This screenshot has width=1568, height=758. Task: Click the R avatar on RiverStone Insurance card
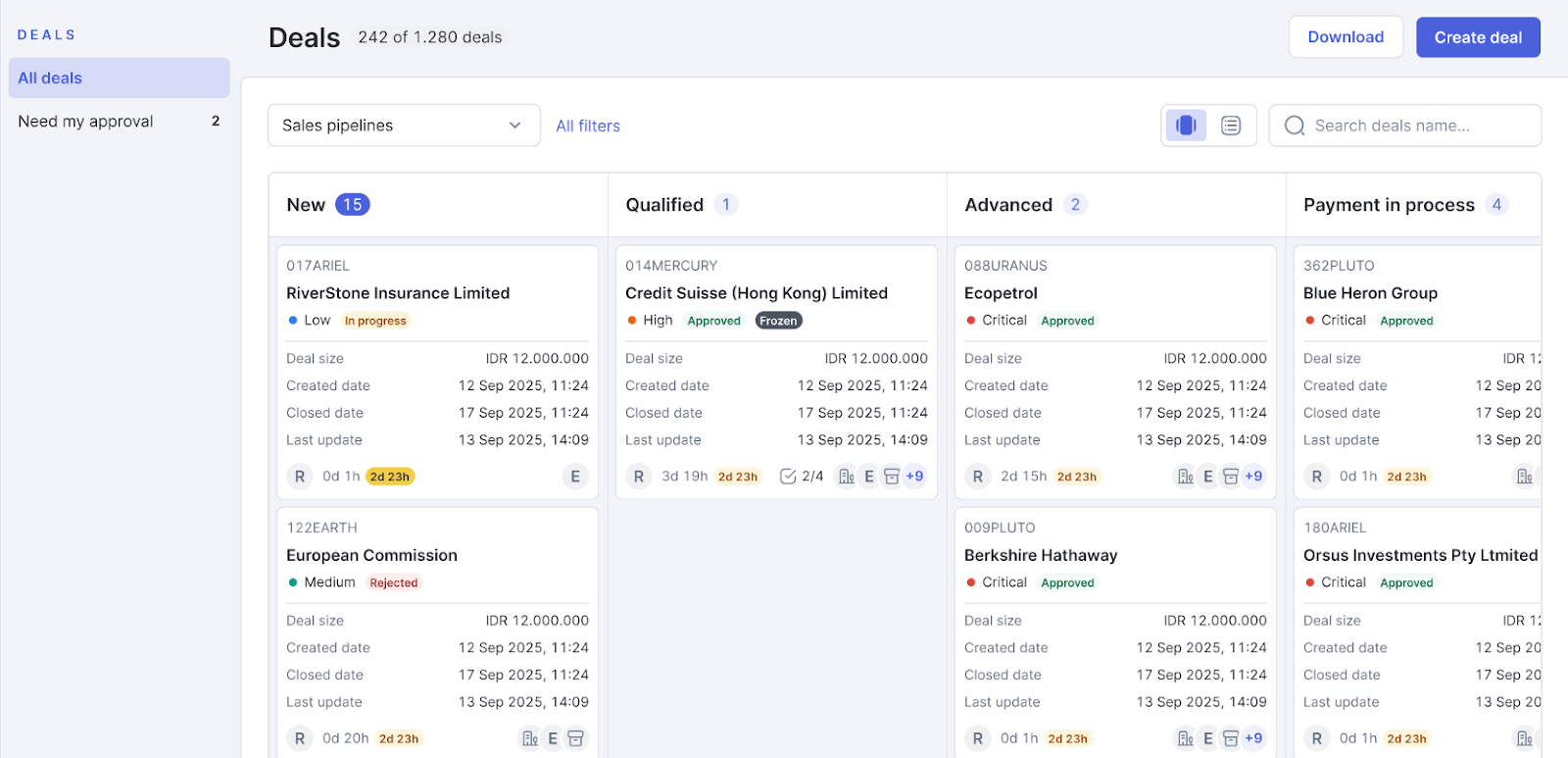[300, 477]
